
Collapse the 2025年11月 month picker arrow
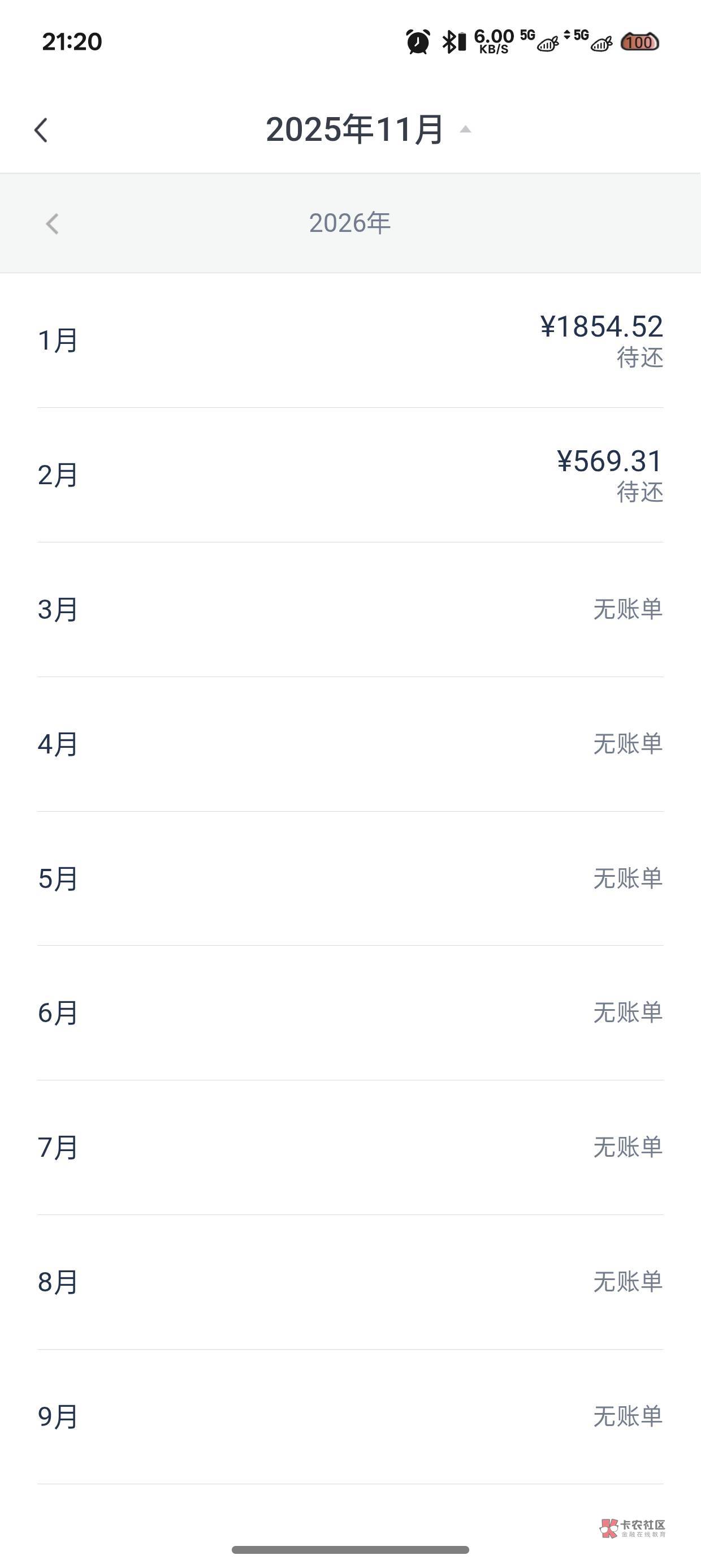[x=465, y=129]
